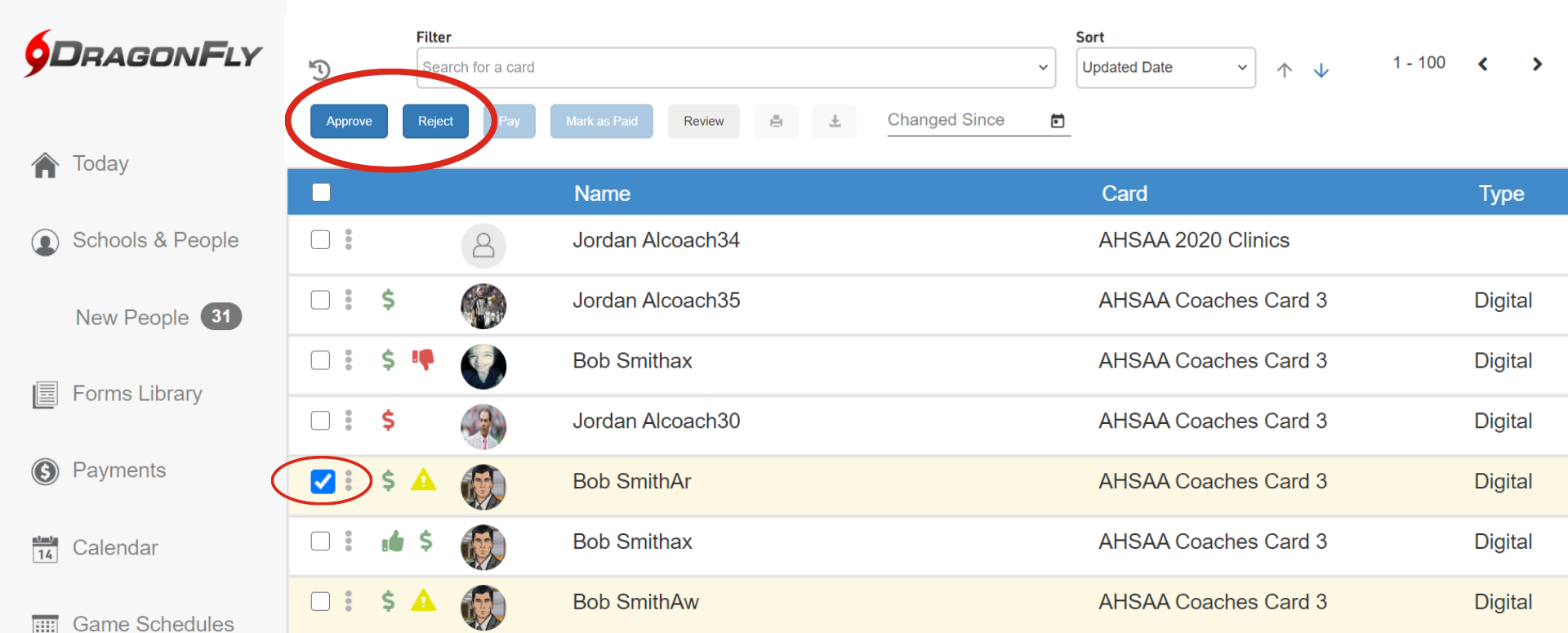Uncheck the Bob SmithAr row checkbox
The height and width of the screenshot is (633, 1568).
pos(323,481)
